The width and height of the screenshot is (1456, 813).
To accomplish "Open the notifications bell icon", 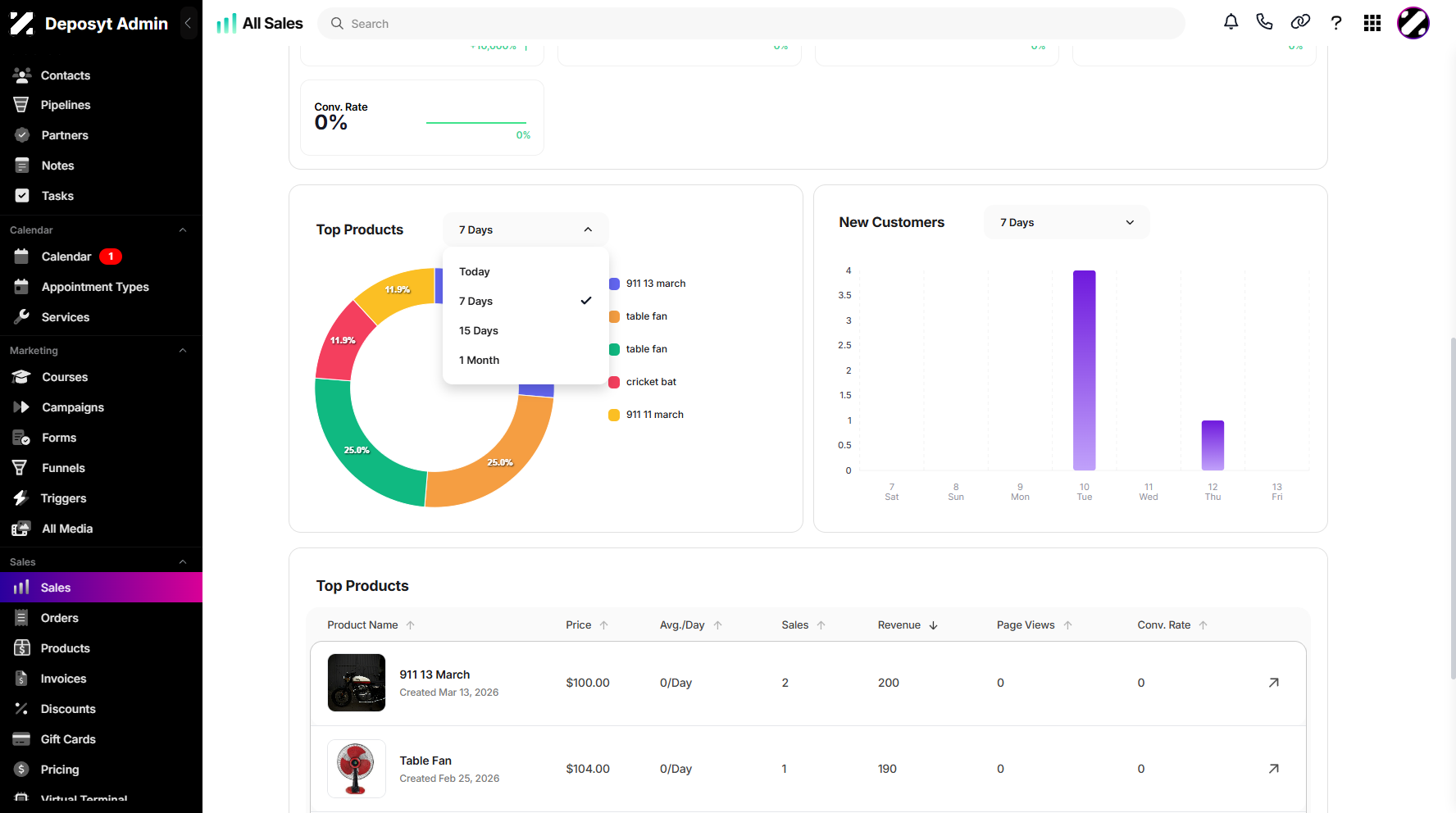I will click(1231, 22).
